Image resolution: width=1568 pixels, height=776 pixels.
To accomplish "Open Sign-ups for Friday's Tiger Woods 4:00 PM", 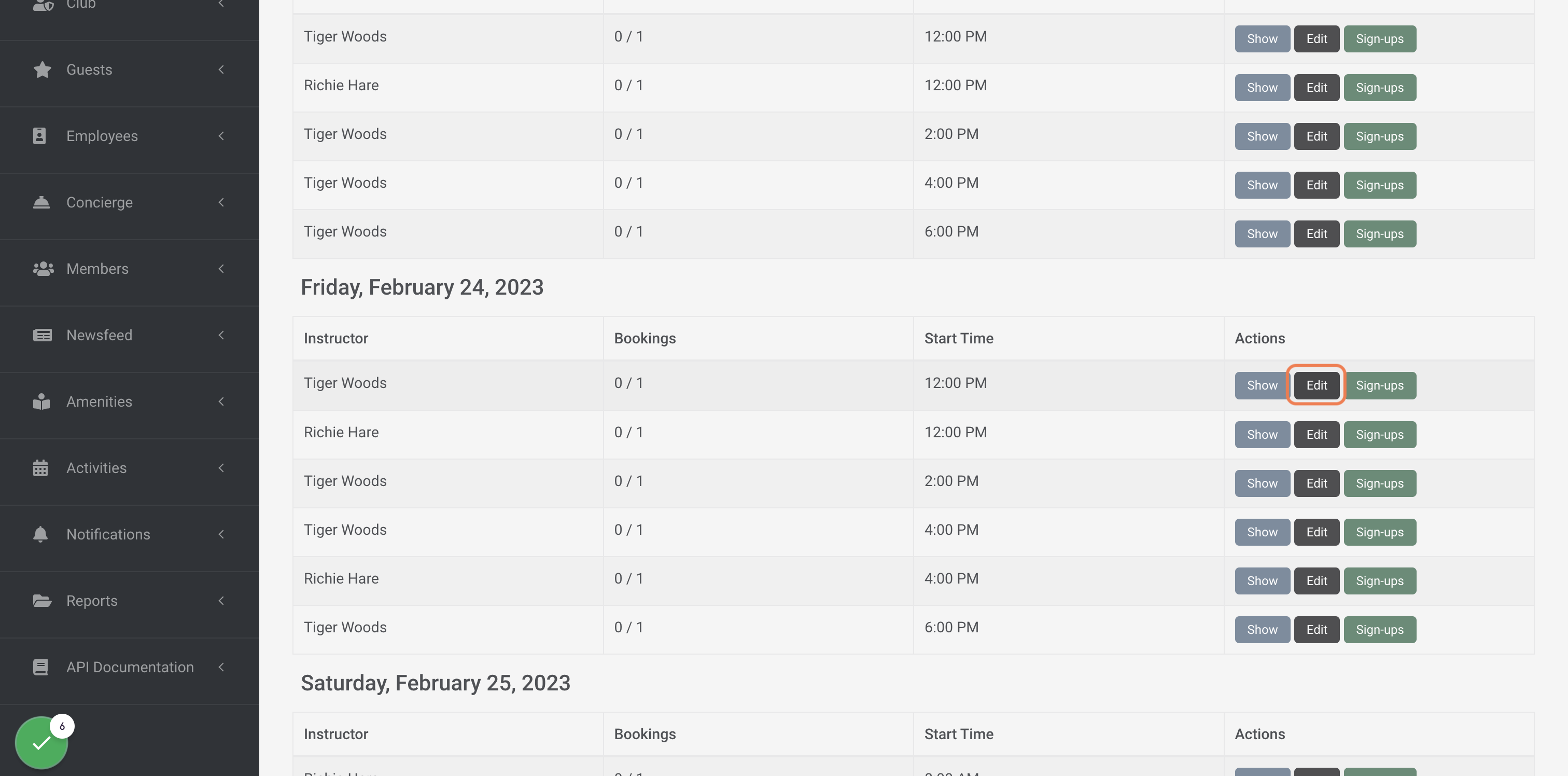I will click(1379, 532).
